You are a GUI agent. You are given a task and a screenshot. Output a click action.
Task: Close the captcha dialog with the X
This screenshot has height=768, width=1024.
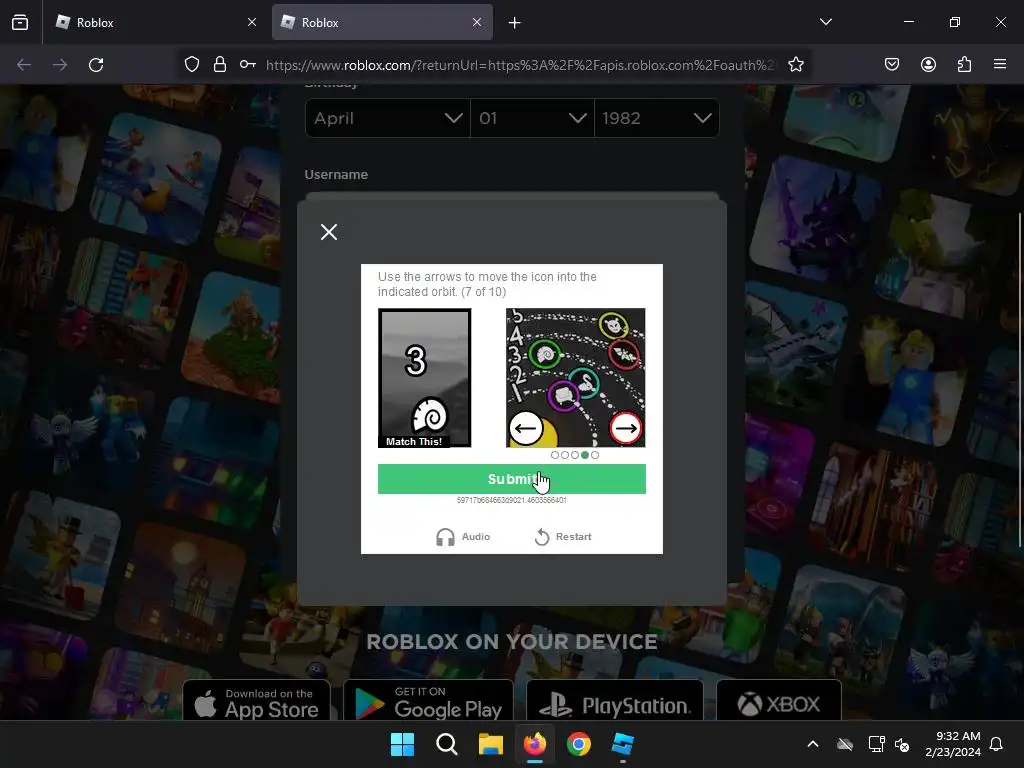[329, 232]
